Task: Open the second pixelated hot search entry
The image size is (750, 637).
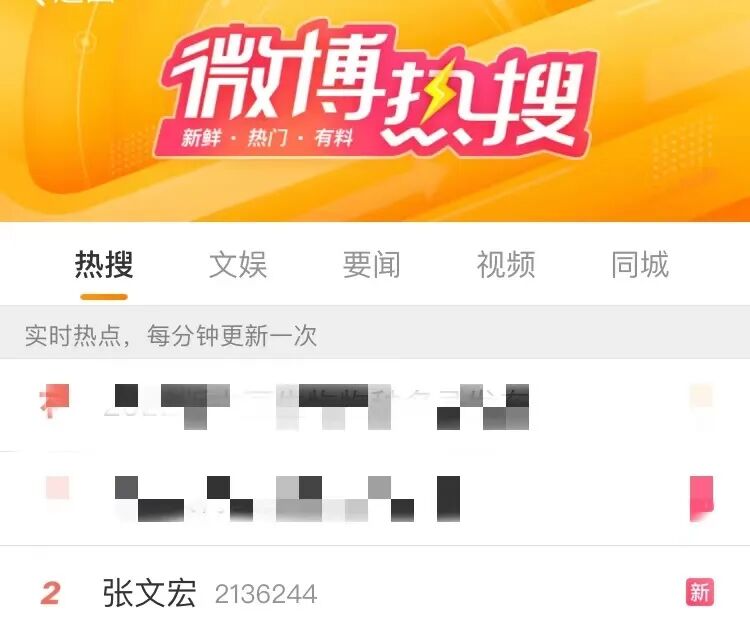Action: 375,498
